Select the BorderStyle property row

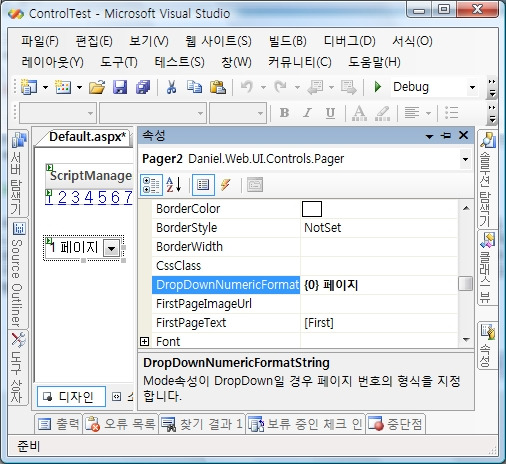point(304,228)
